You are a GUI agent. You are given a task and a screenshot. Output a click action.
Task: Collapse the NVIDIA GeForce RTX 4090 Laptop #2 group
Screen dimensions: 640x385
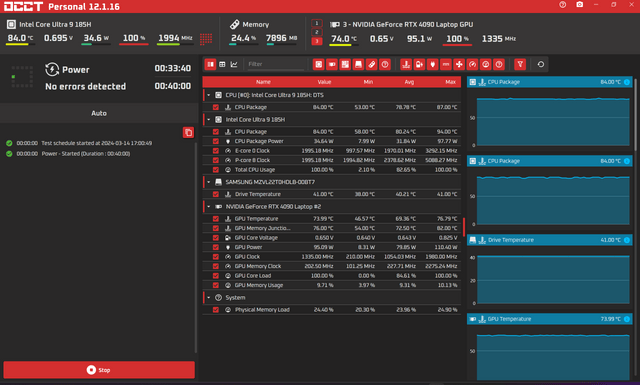click(209, 207)
